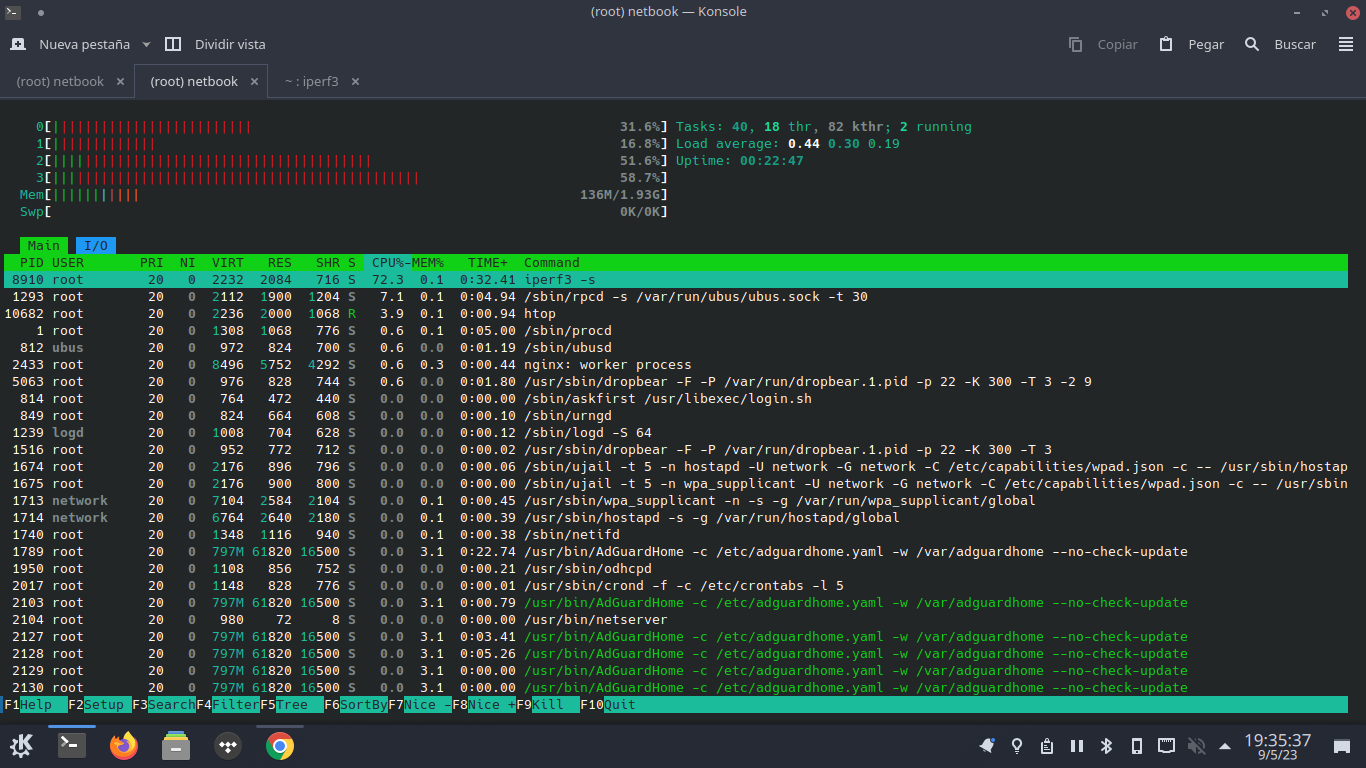This screenshot has height=768, width=1366.
Task: Click F8 Nice + in htop footer
Action: pos(484,704)
